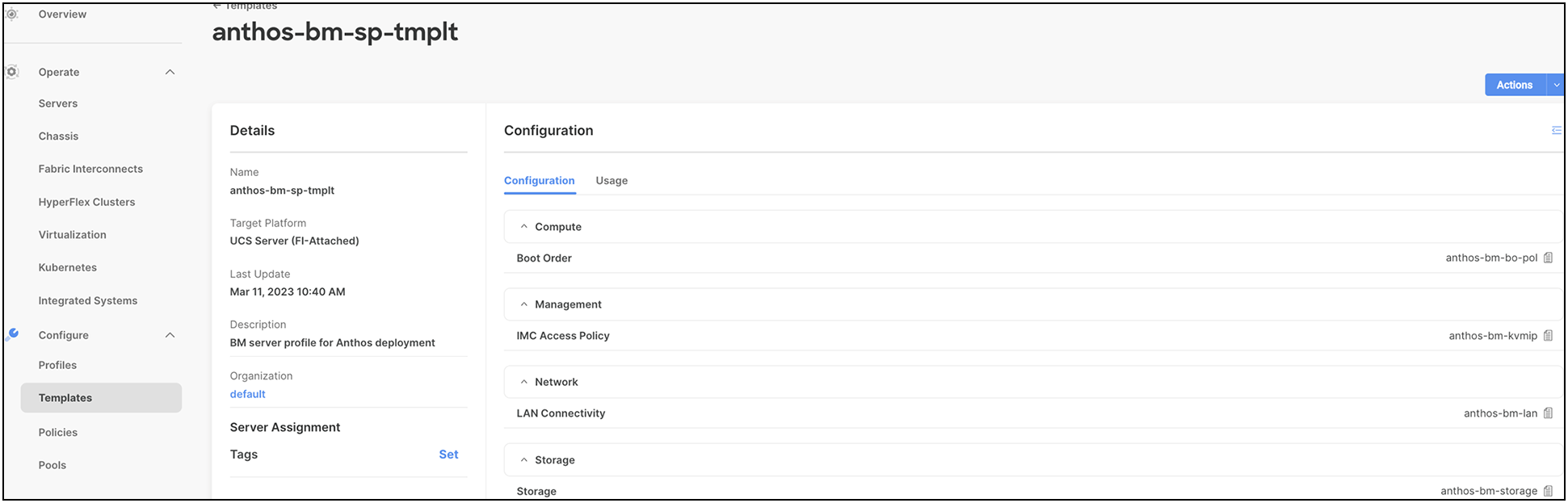Click the Server Assignment heading

pos(285,427)
